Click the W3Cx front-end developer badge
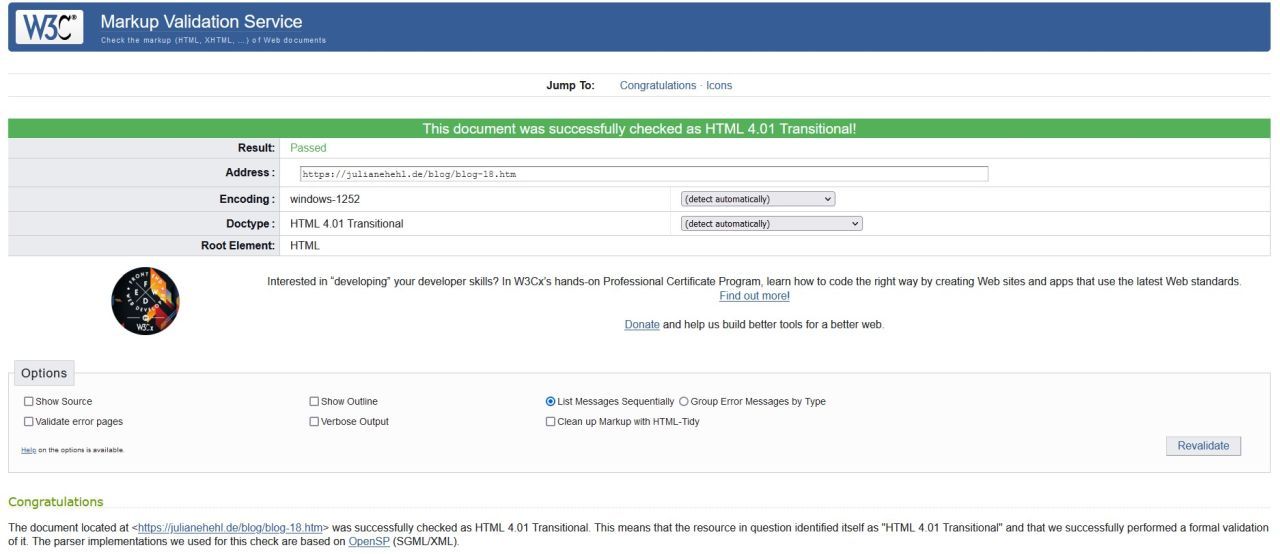The width and height of the screenshot is (1280, 554). (x=145, y=301)
